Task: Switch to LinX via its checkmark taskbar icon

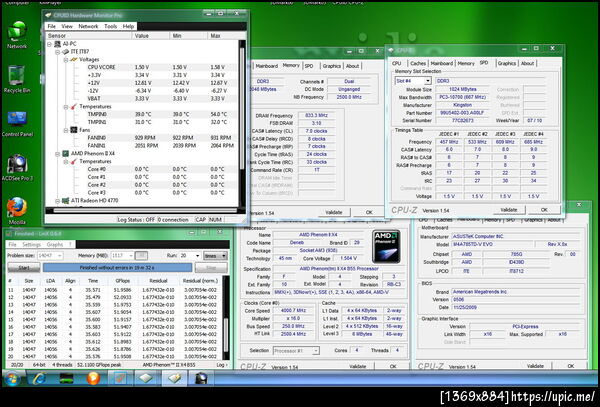Action: coord(120,379)
